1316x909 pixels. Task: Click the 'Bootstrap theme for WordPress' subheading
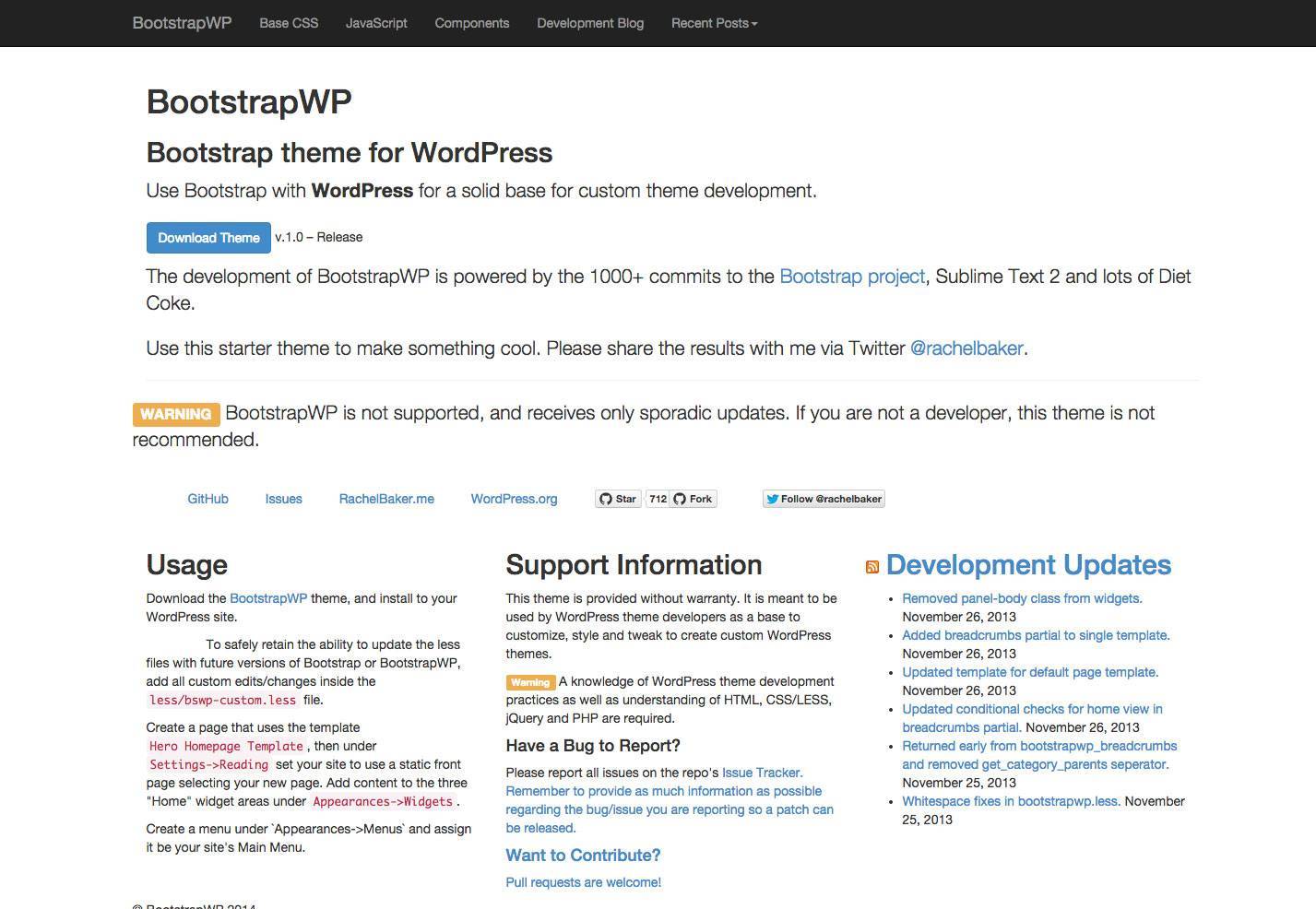pos(350,153)
